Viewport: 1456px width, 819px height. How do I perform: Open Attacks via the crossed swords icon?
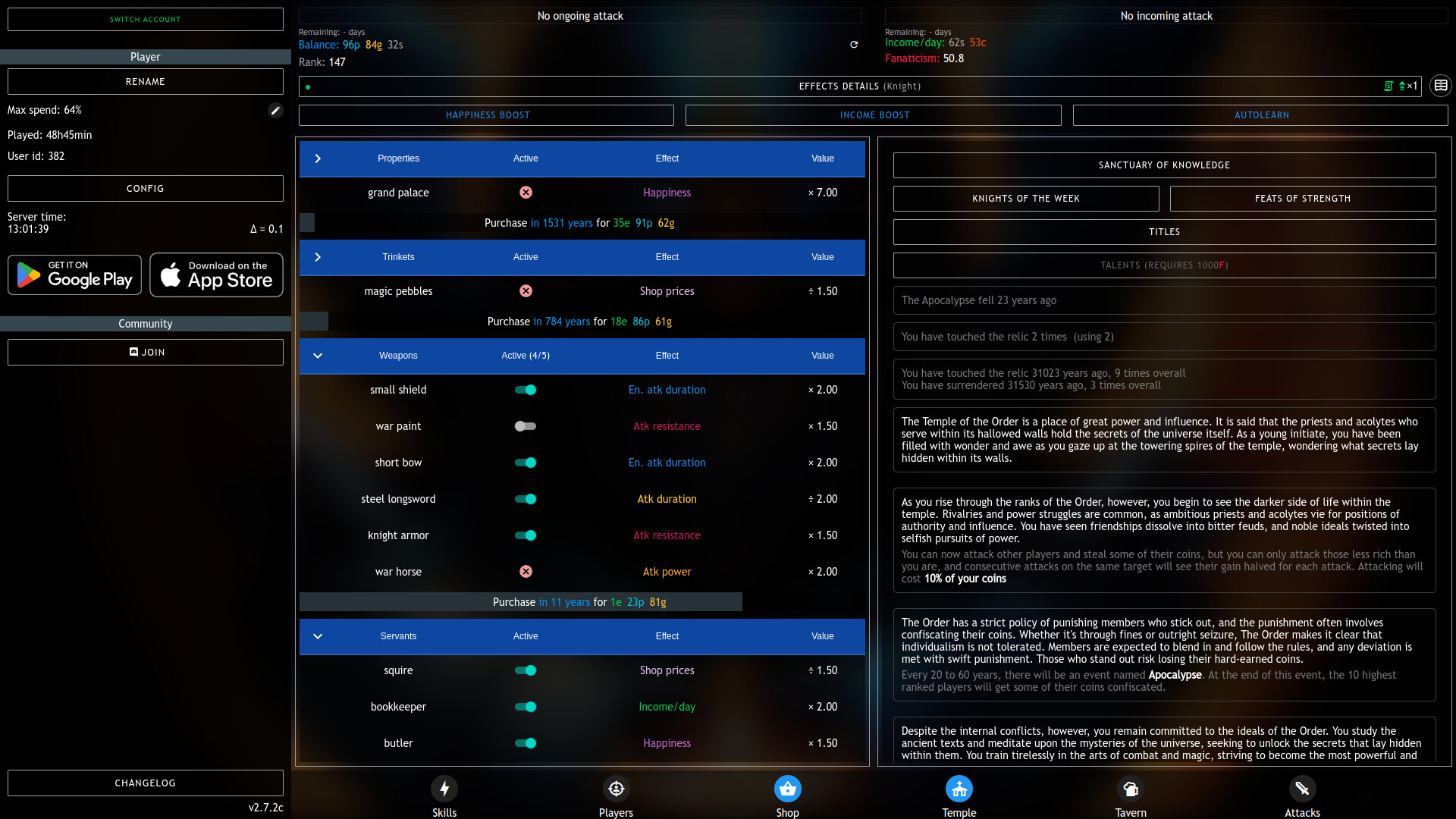(x=1301, y=789)
